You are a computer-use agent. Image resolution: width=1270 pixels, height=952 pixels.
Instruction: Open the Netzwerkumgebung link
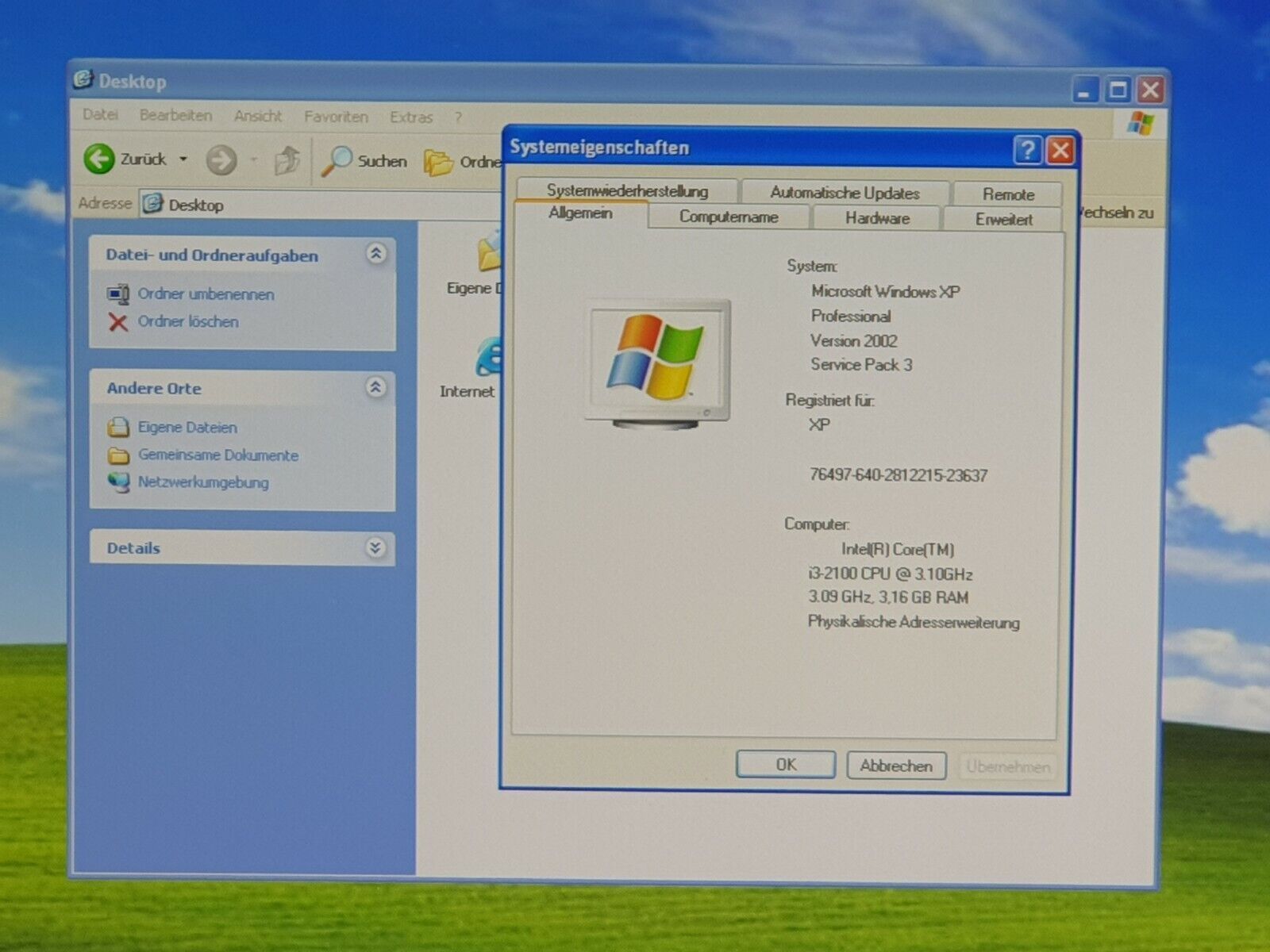click(203, 482)
